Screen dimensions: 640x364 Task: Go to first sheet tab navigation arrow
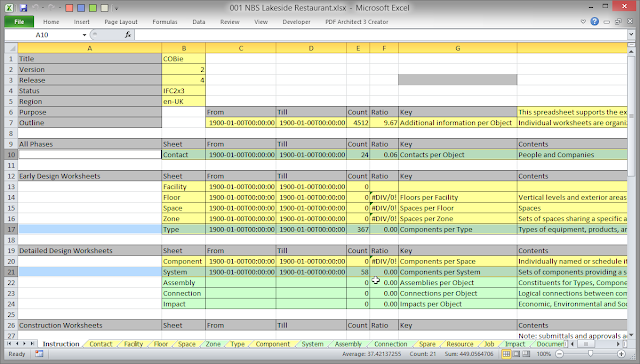(x=9, y=344)
